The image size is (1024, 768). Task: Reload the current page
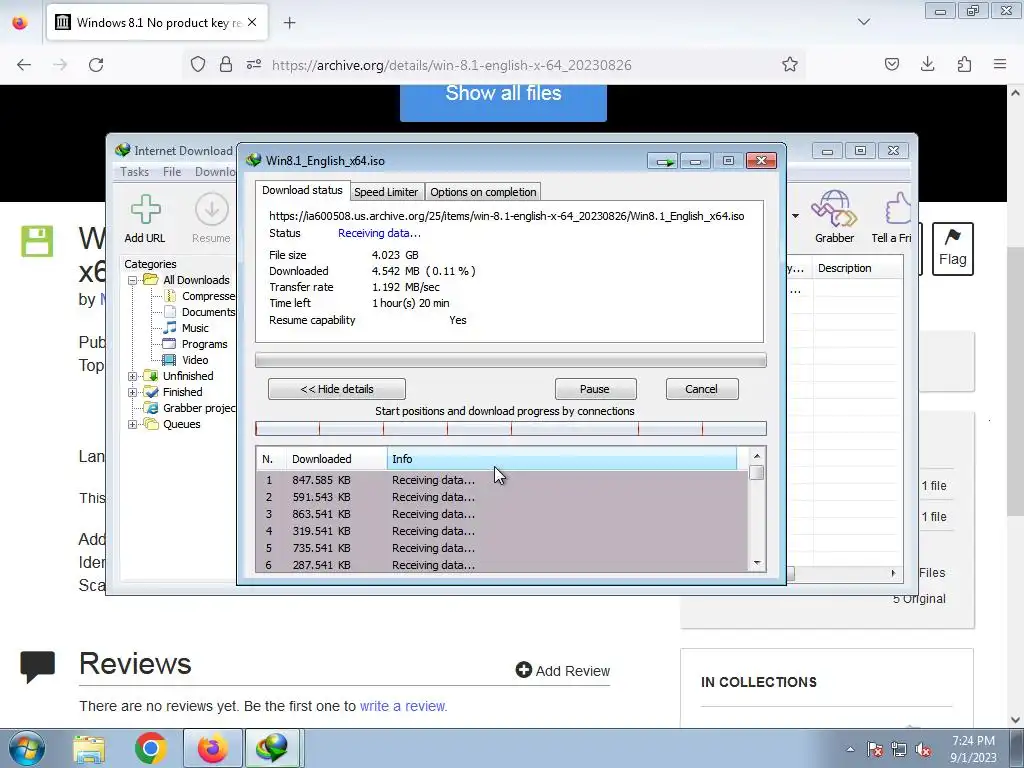(x=96, y=65)
